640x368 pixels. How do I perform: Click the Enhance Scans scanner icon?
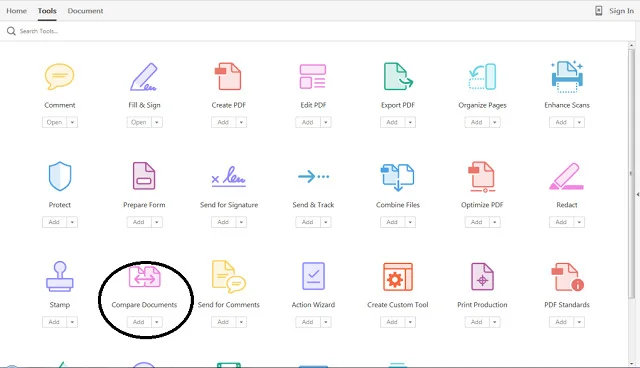pyautogui.click(x=567, y=76)
